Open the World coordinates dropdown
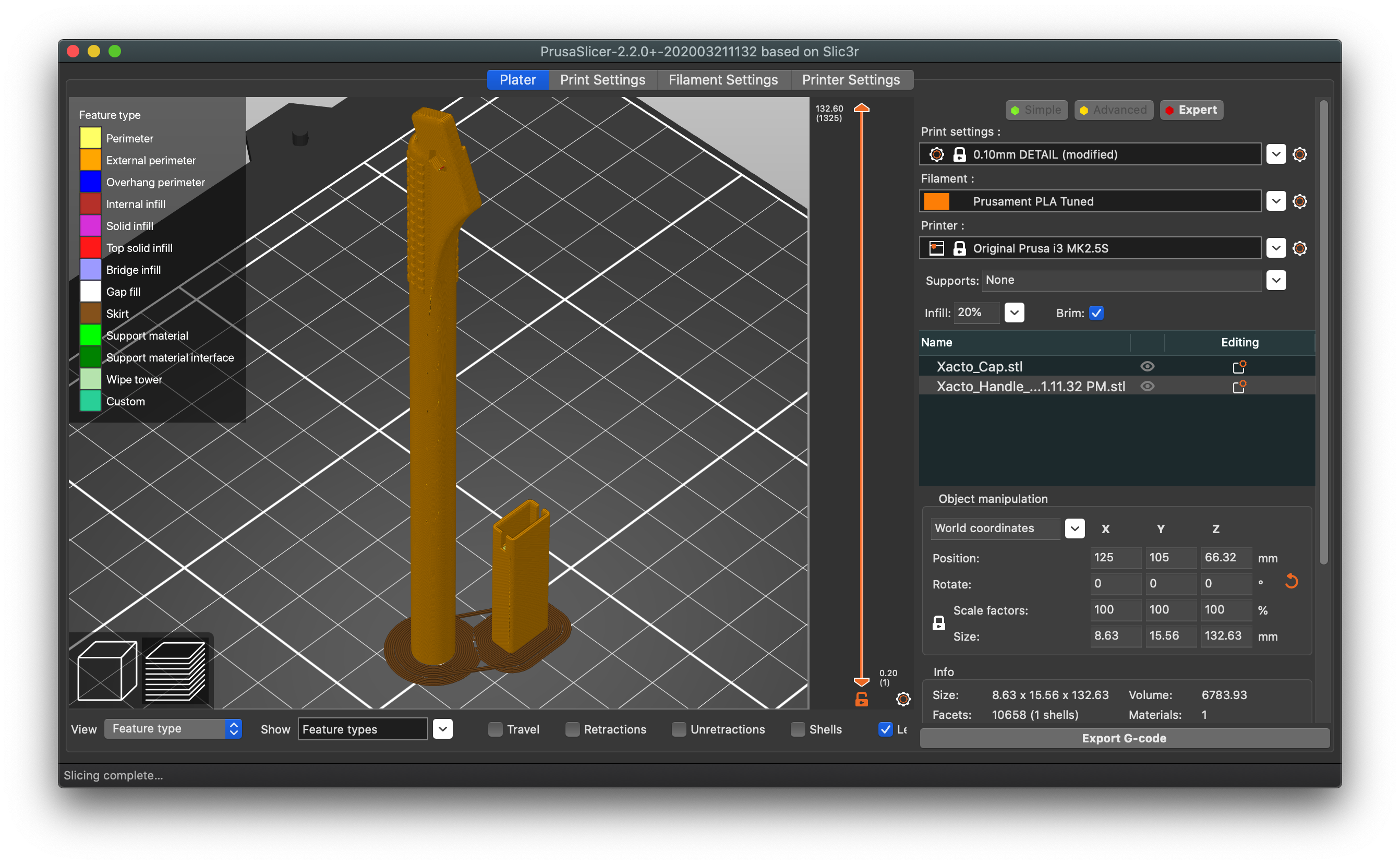The width and height of the screenshot is (1400, 865). (1075, 528)
